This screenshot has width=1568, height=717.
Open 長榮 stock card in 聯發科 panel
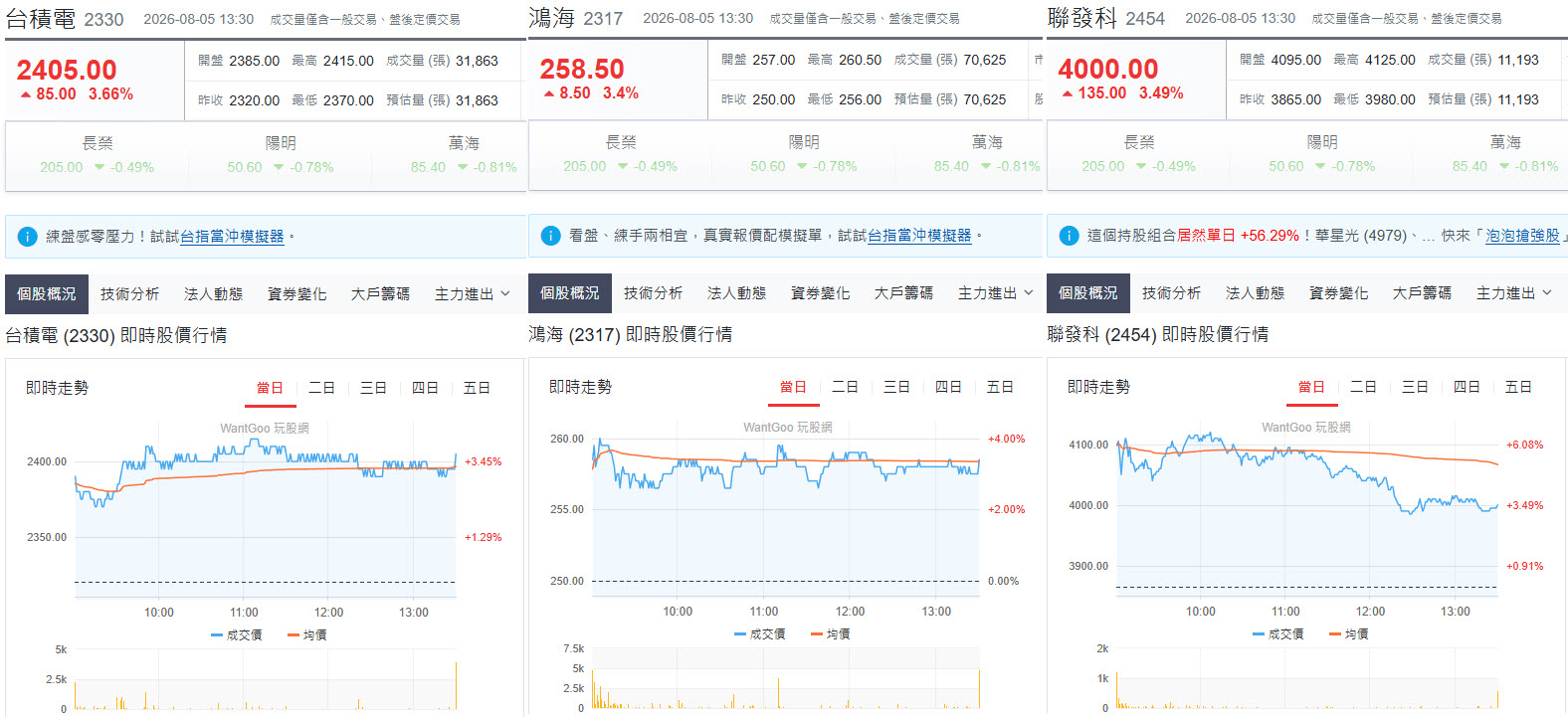(x=1139, y=154)
